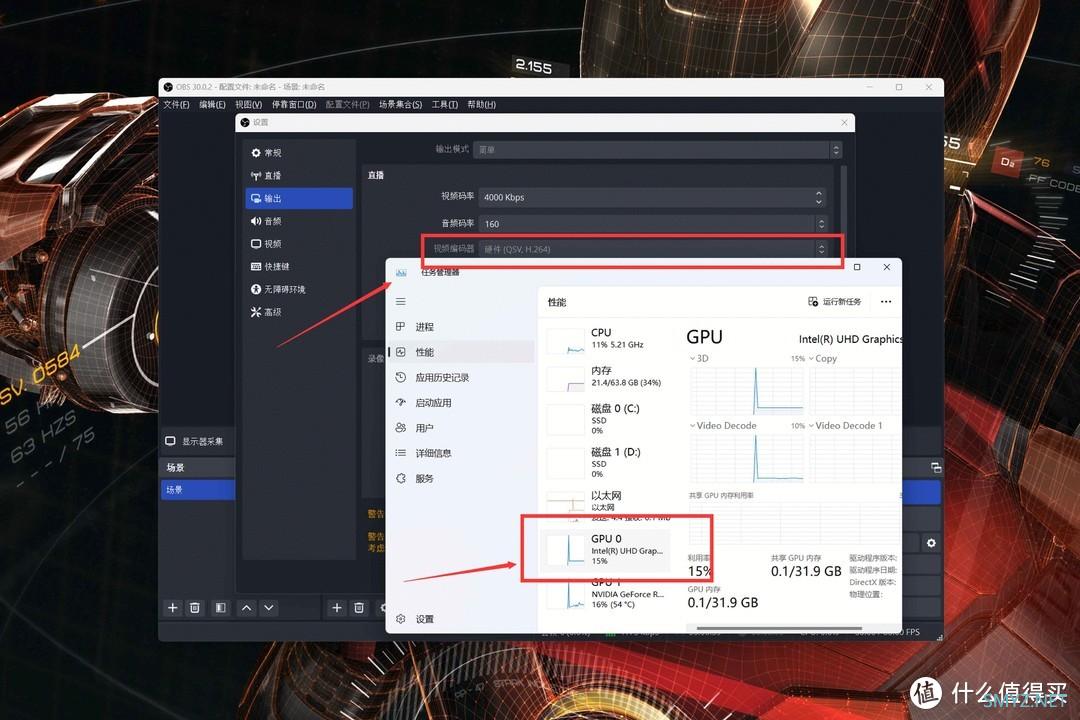Remove selected source with trash icon
The height and width of the screenshot is (720, 1080).
point(359,608)
